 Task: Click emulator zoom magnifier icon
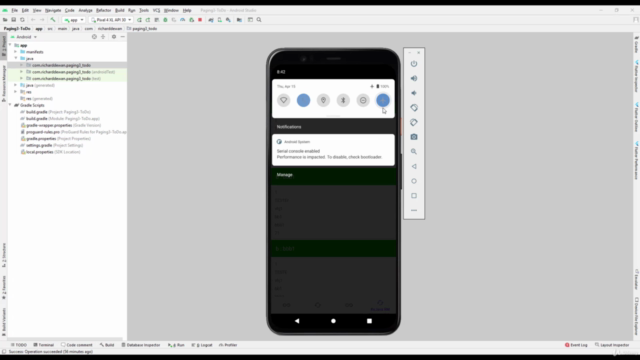pyautogui.click(x=414, y=151)
